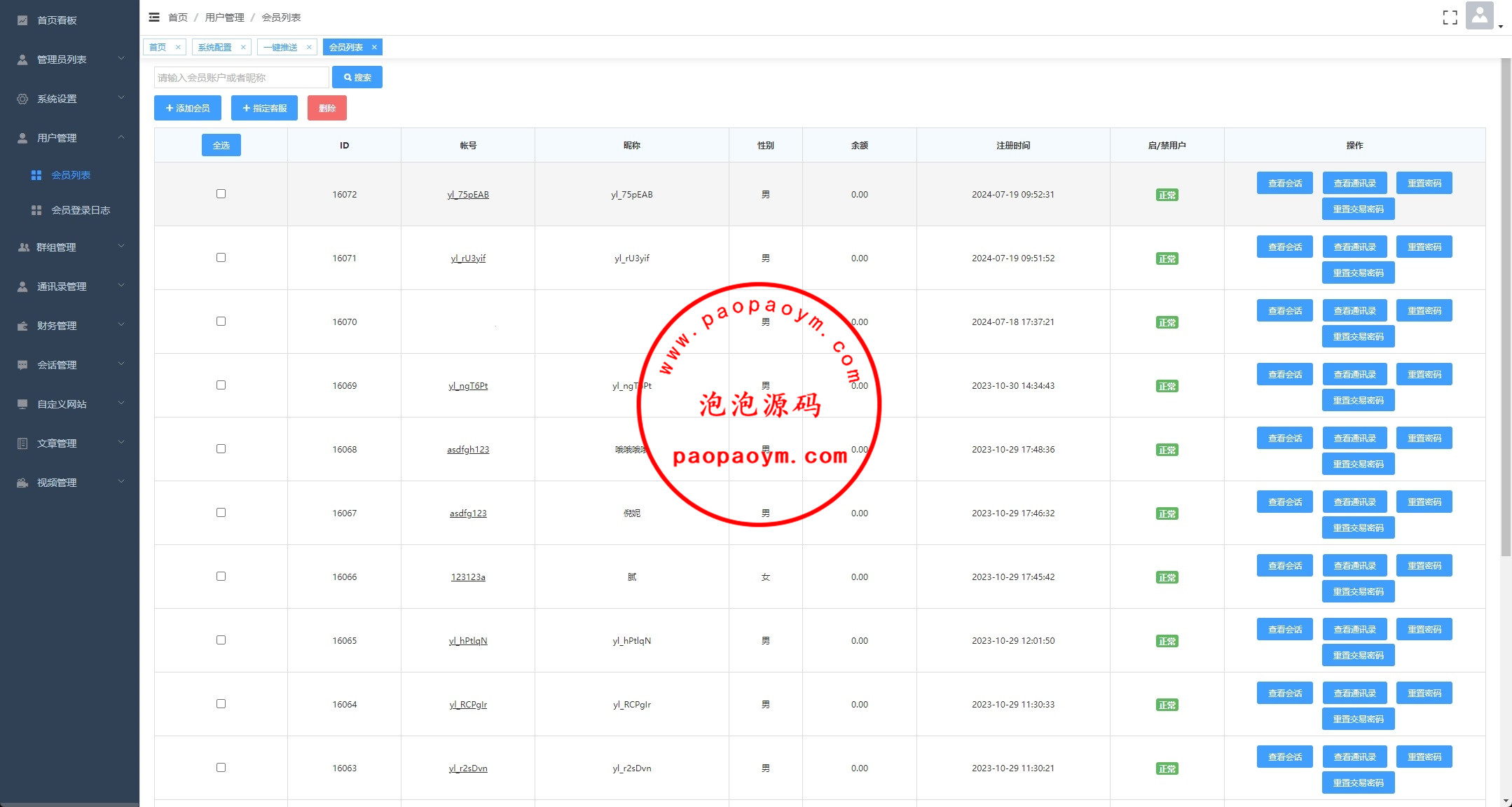Click the 视频管理 camera sidebar icon

click(22, 483)
